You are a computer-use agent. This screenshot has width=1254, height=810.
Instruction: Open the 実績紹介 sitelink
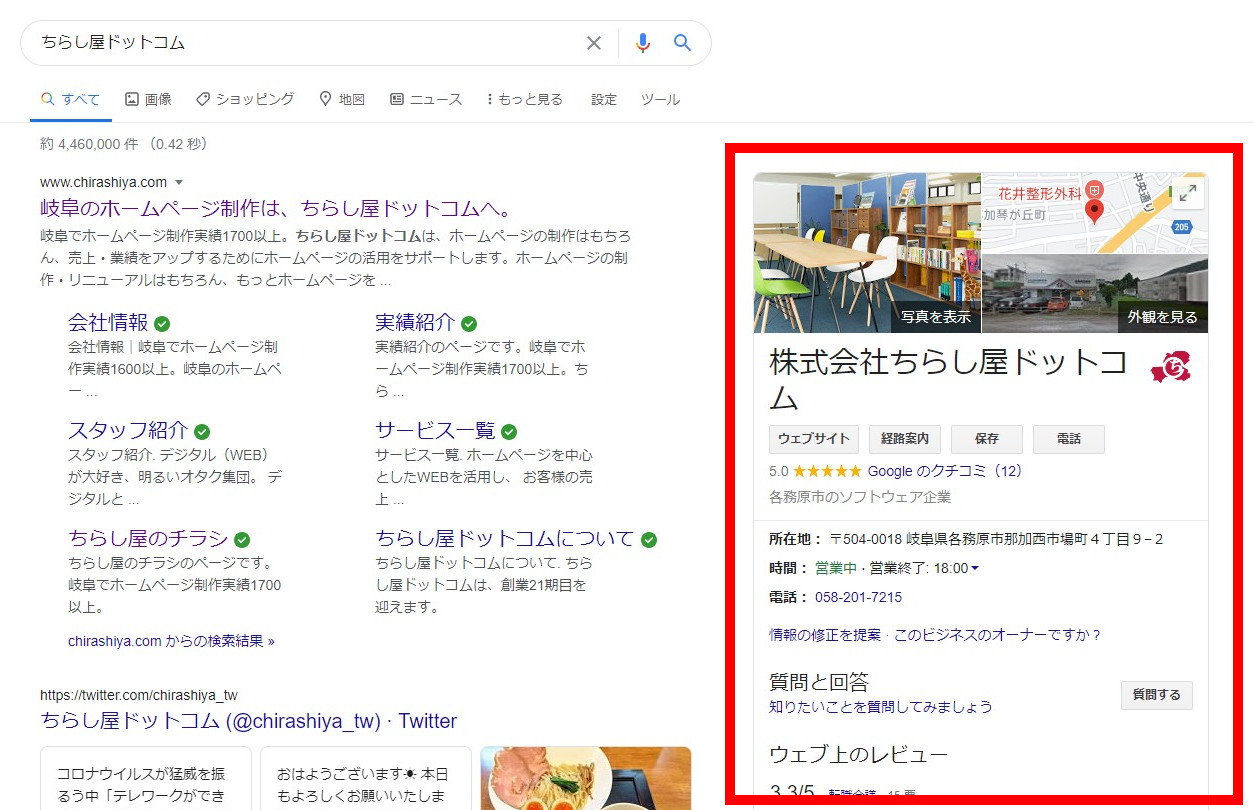[415, 322]
